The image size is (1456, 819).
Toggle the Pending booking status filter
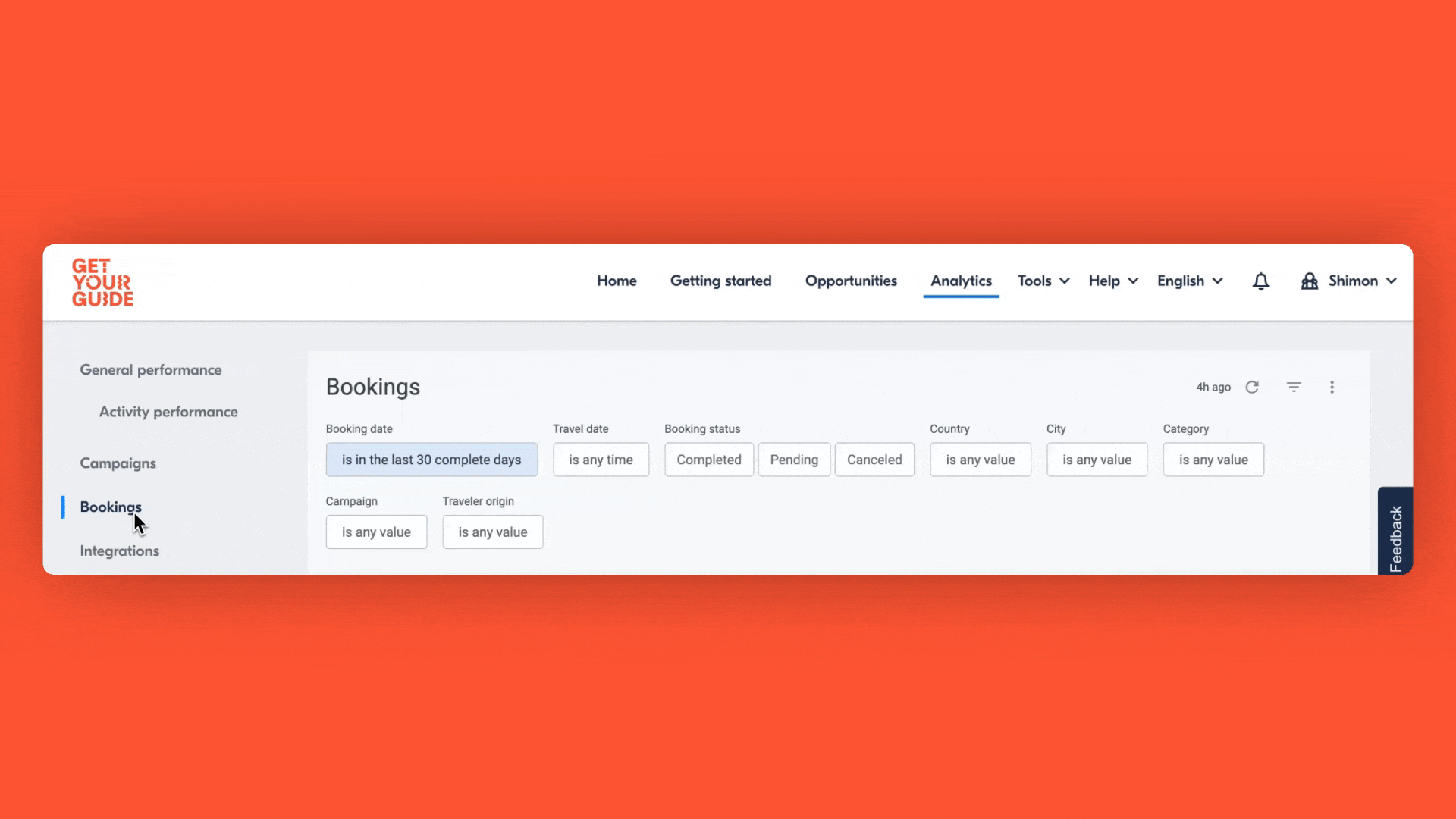pyautogui.click(x=794, y=460)
